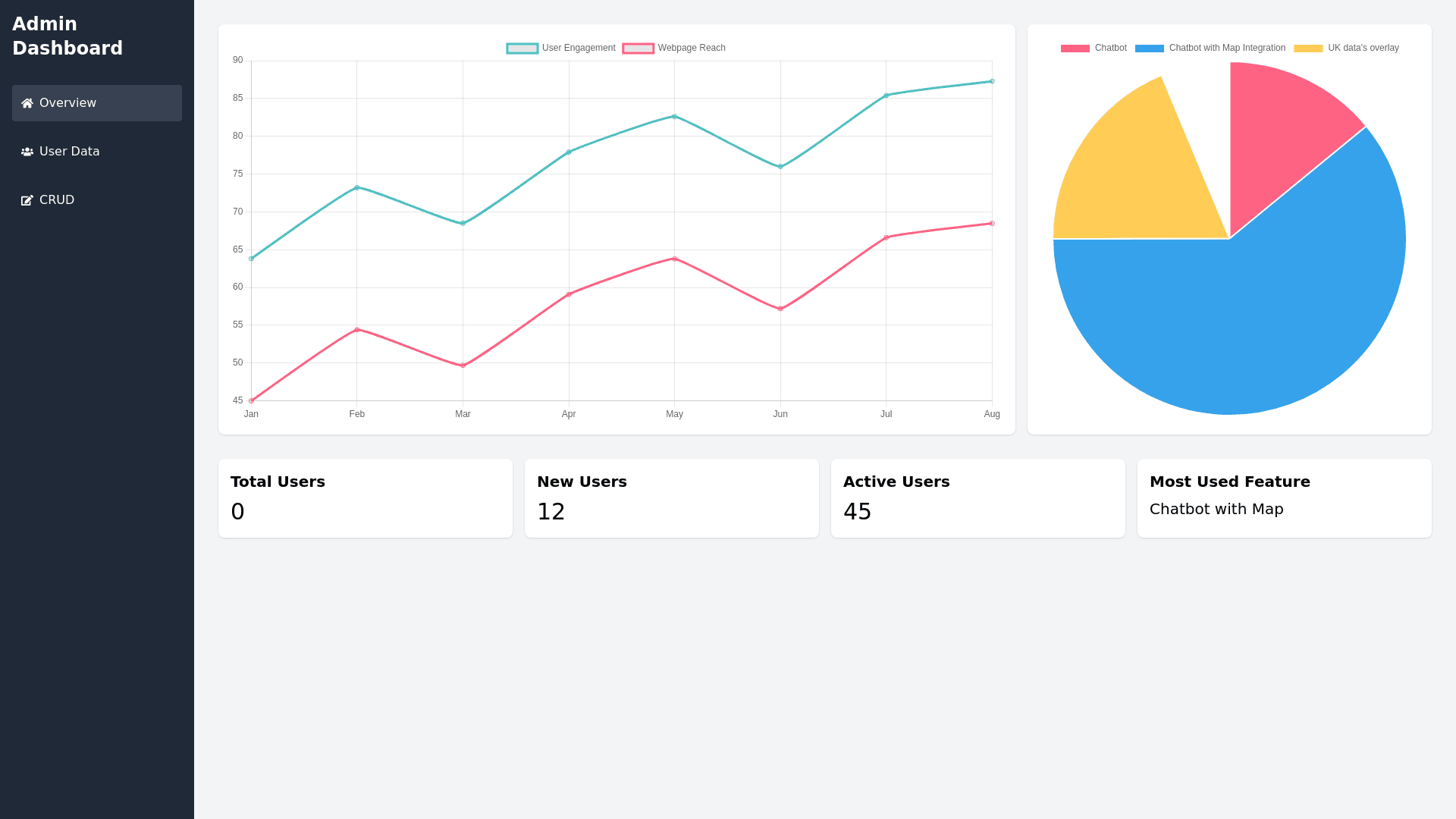Toggle Webpage Reach dataset via legend box
The image size is (1456, 819).
click(638, 49)
